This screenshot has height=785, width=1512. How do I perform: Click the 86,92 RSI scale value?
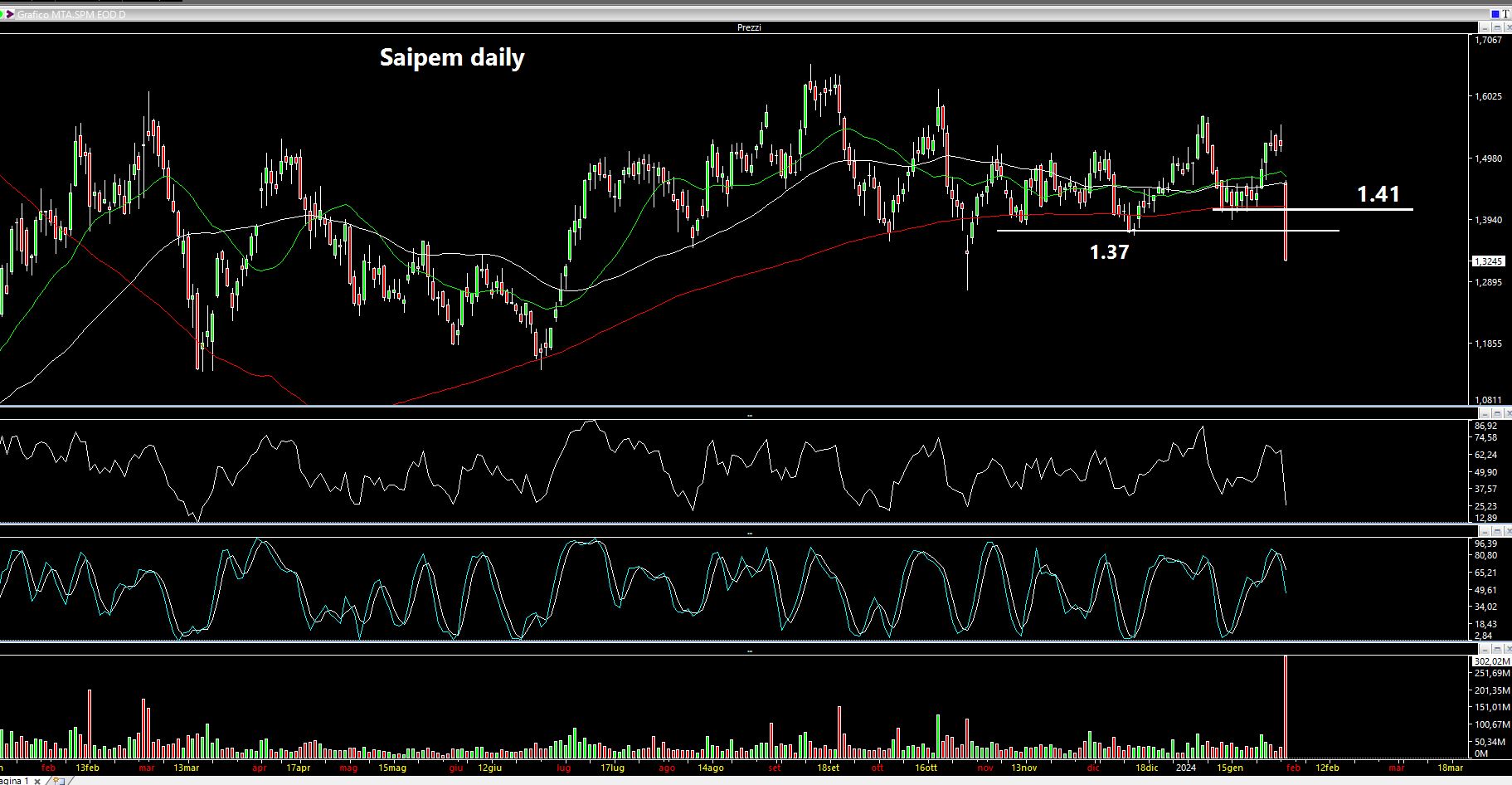click(x=1487, y=426)
